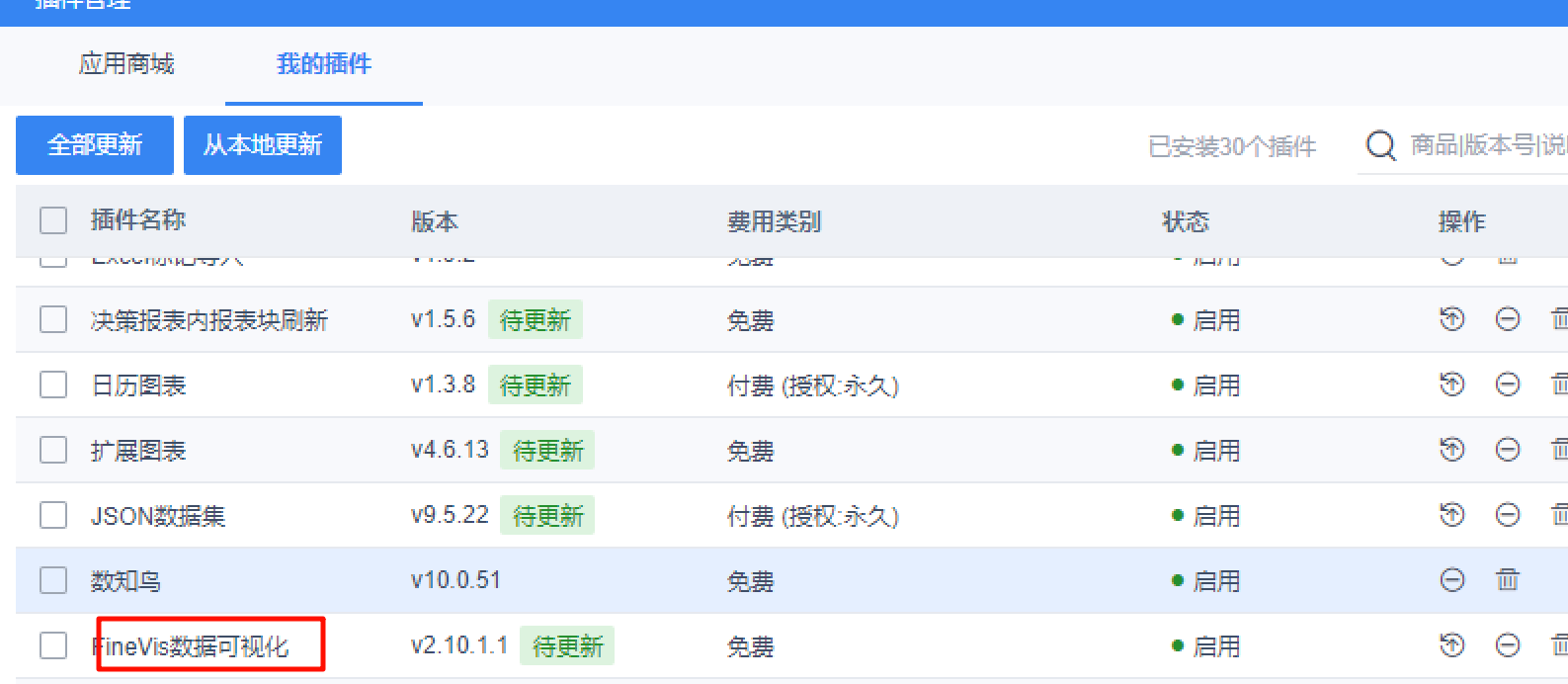Click the 已安装30个插件 count text
1568x684 pixels.
1232,146
